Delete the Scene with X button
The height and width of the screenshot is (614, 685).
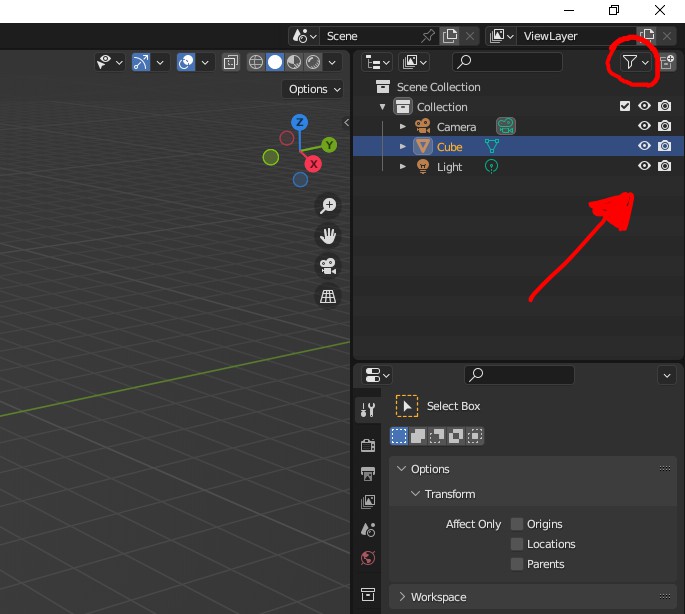470,36
